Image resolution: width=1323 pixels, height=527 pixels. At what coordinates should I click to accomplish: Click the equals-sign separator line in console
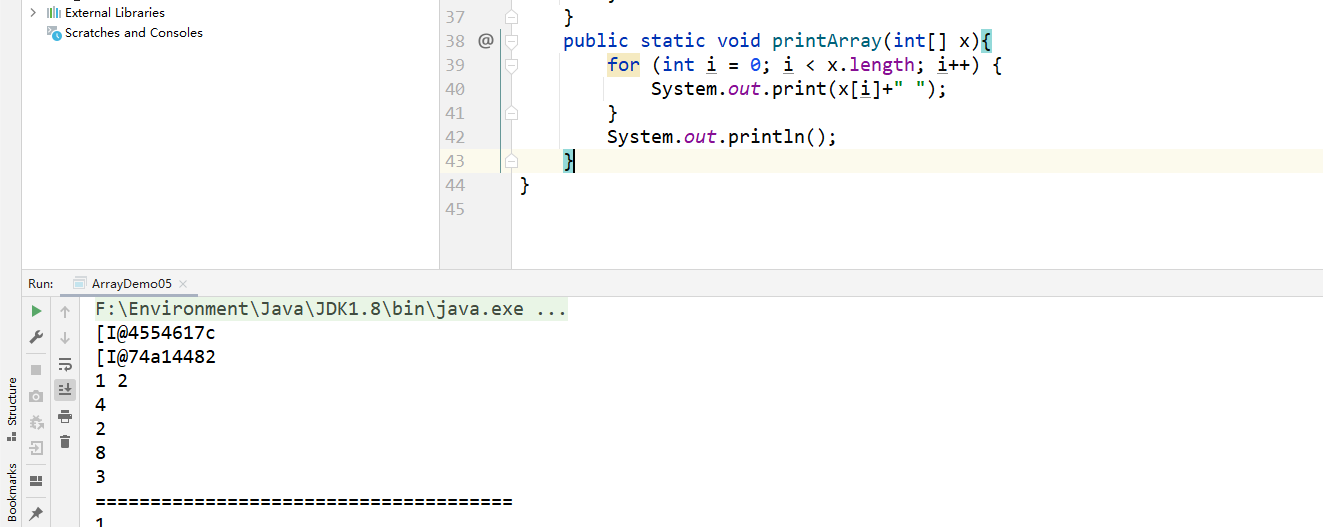point(304,501)
